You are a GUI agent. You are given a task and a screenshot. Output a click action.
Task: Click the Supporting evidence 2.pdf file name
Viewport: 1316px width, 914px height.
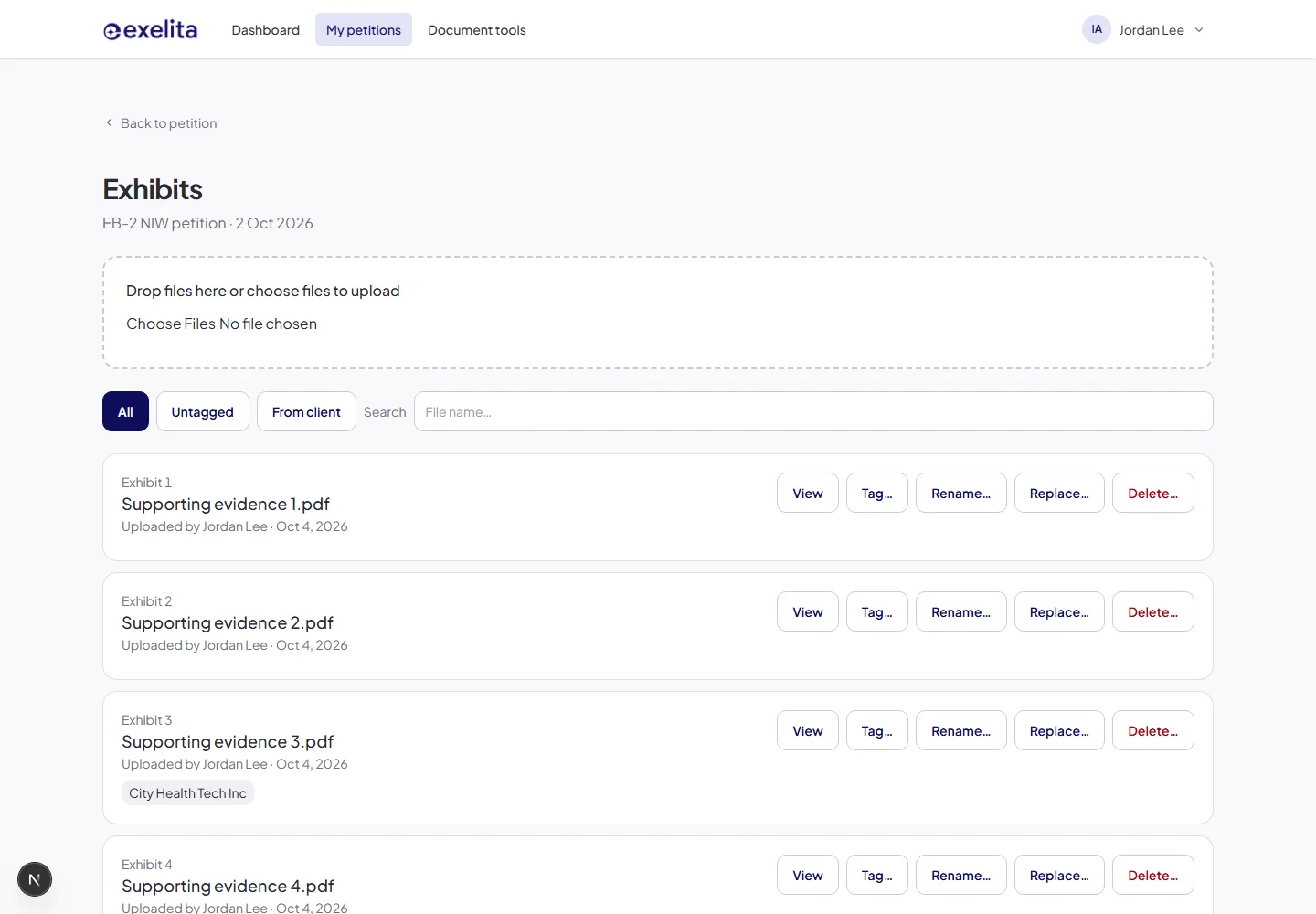(228, 623)
